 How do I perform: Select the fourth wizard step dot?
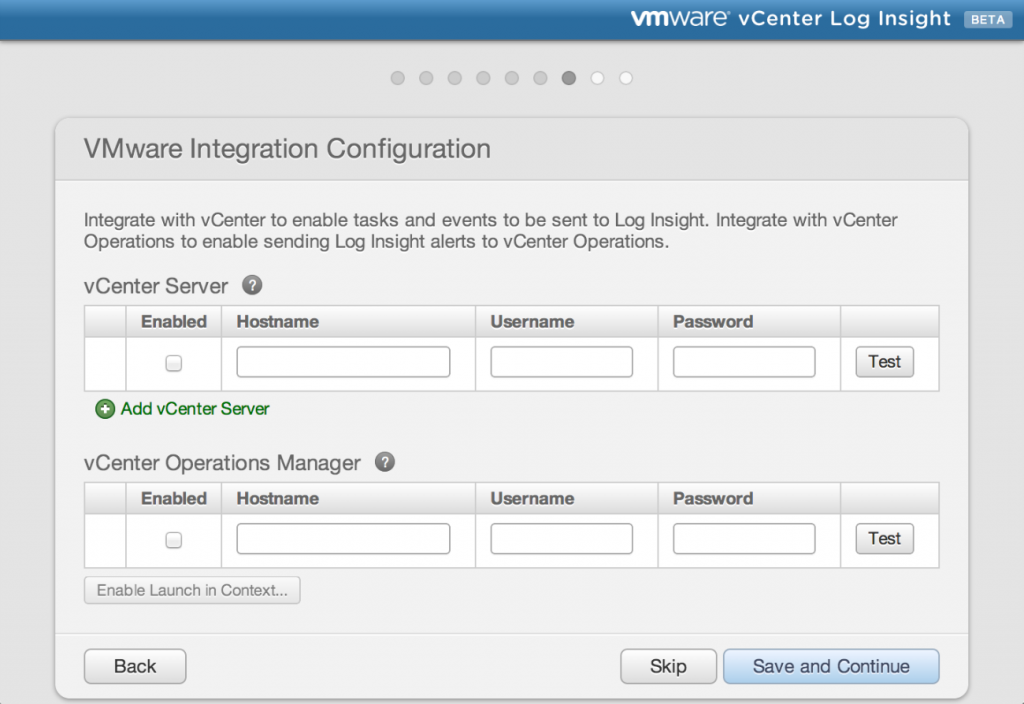point(483,78)
